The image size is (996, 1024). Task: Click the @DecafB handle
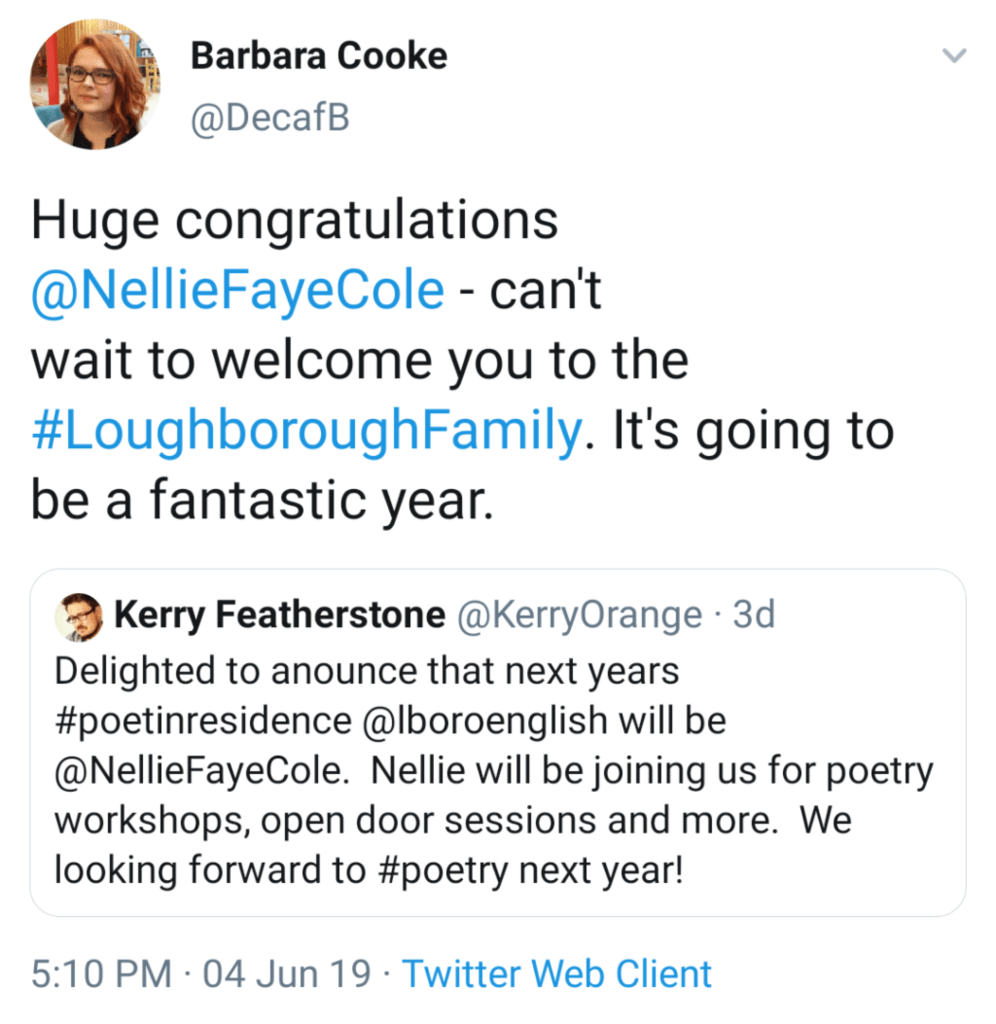271,120
